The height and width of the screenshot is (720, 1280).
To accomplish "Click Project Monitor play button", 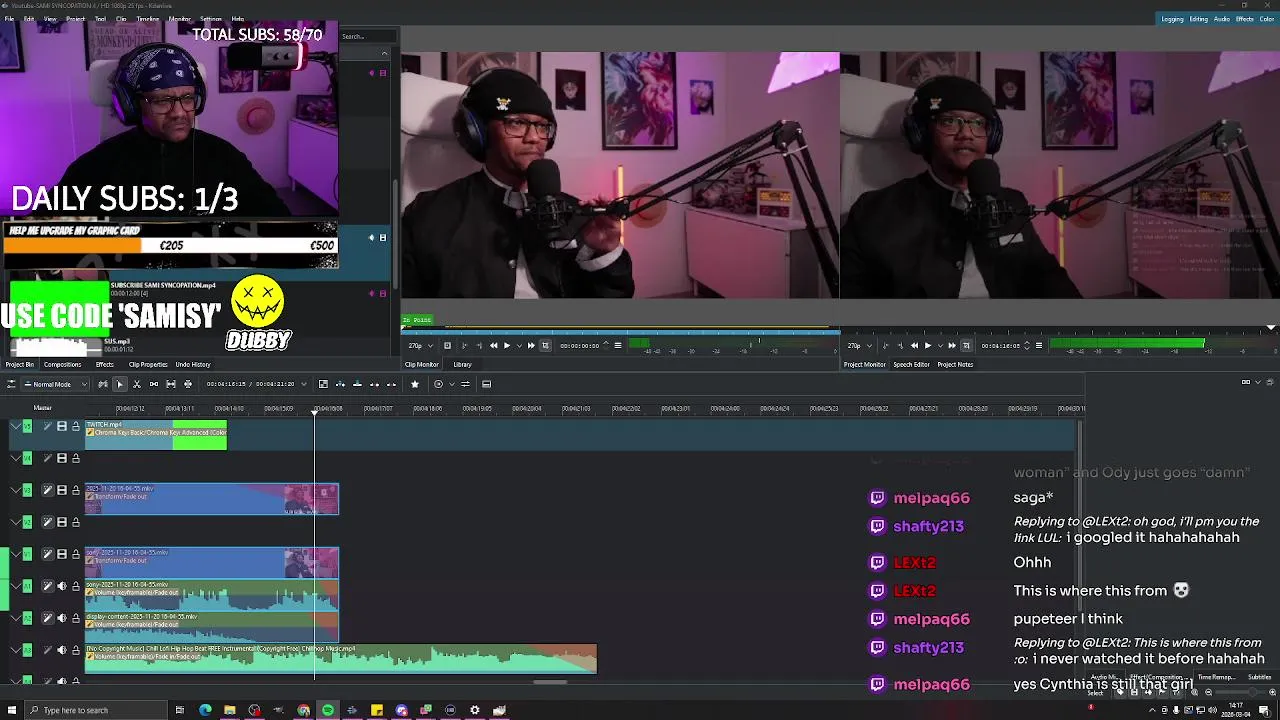I will (927, 346).
